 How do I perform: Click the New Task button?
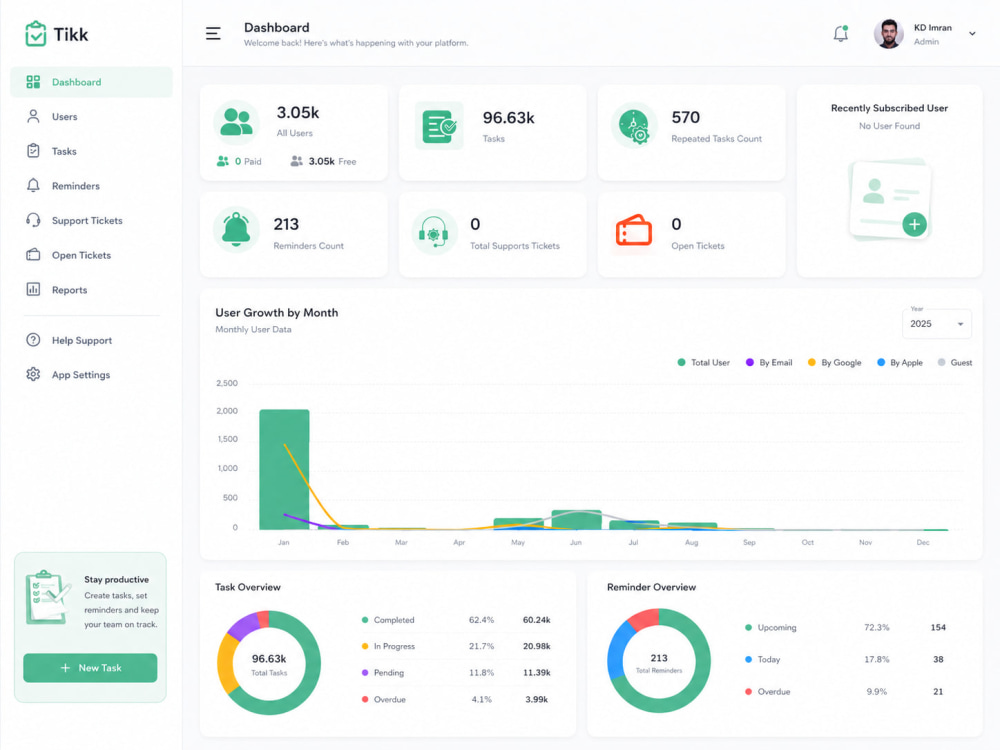(90, 668)
